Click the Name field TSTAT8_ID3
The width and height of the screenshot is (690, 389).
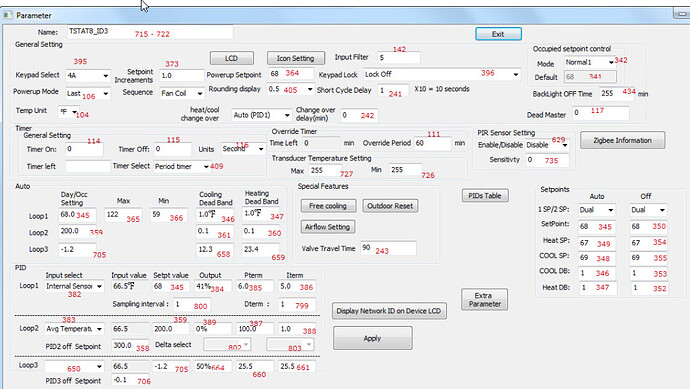(150, 32)
